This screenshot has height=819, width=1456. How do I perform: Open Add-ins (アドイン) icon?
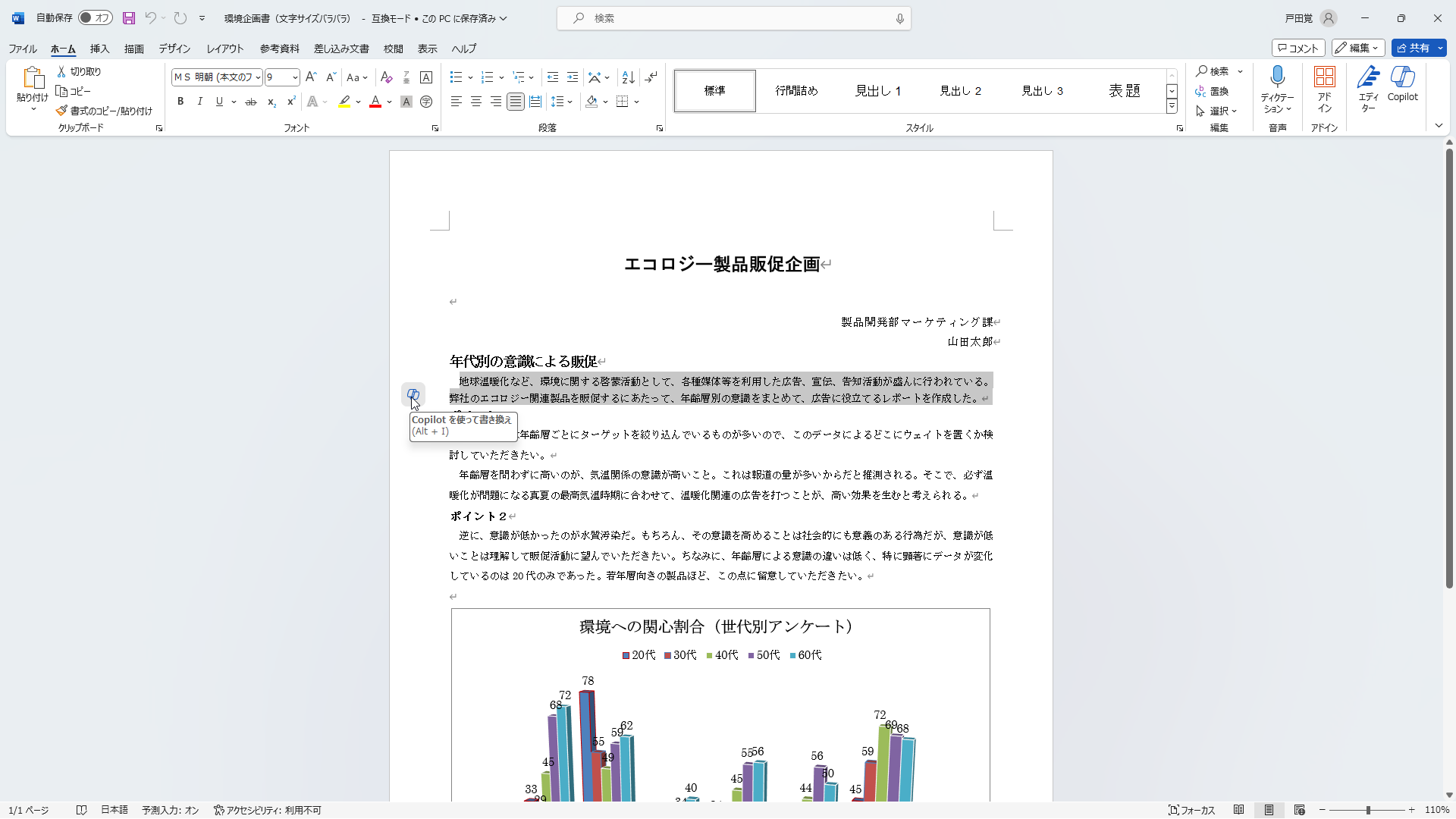coord(1325,77)
